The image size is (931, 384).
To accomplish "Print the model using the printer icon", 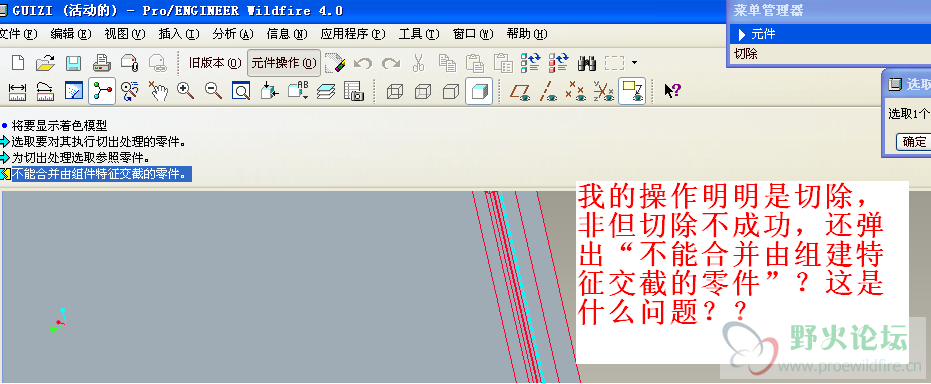I will point(102,63).
